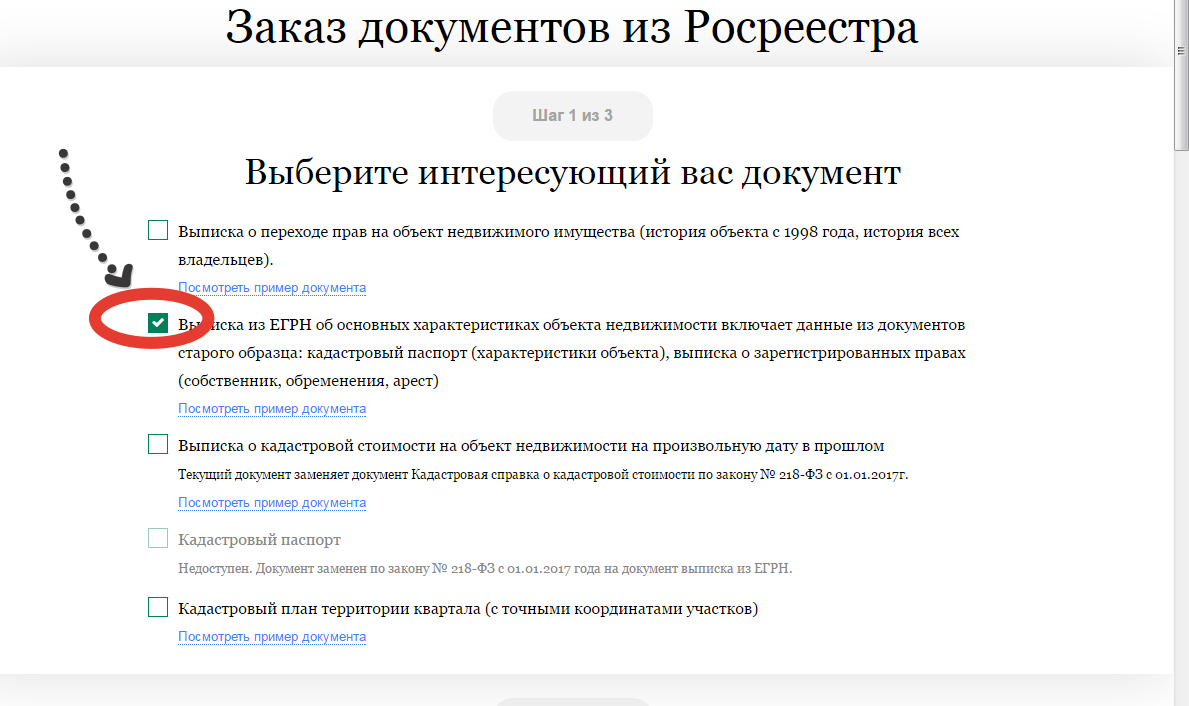Click the 'Кадастровый паспорт' label text
Image resolution: width=1189 pixels, height=706 pixels.
click(259, 540)
